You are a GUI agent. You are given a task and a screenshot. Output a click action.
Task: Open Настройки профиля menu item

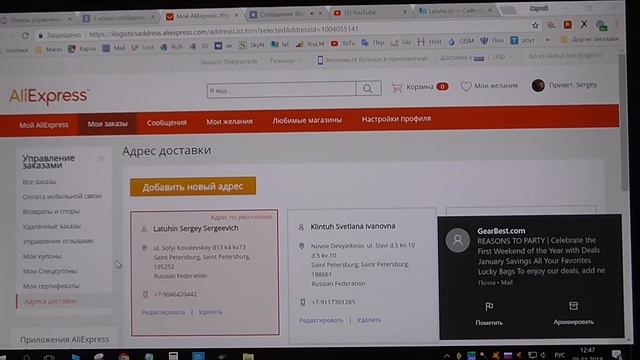click(396, 119)
